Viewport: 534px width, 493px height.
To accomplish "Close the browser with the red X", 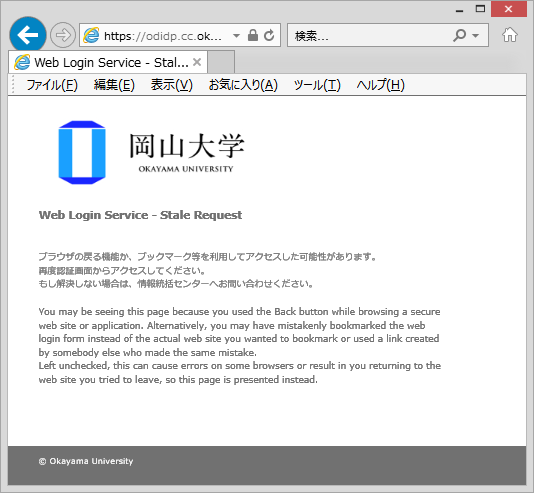I will pyautogui.click(x=509, y=9).
